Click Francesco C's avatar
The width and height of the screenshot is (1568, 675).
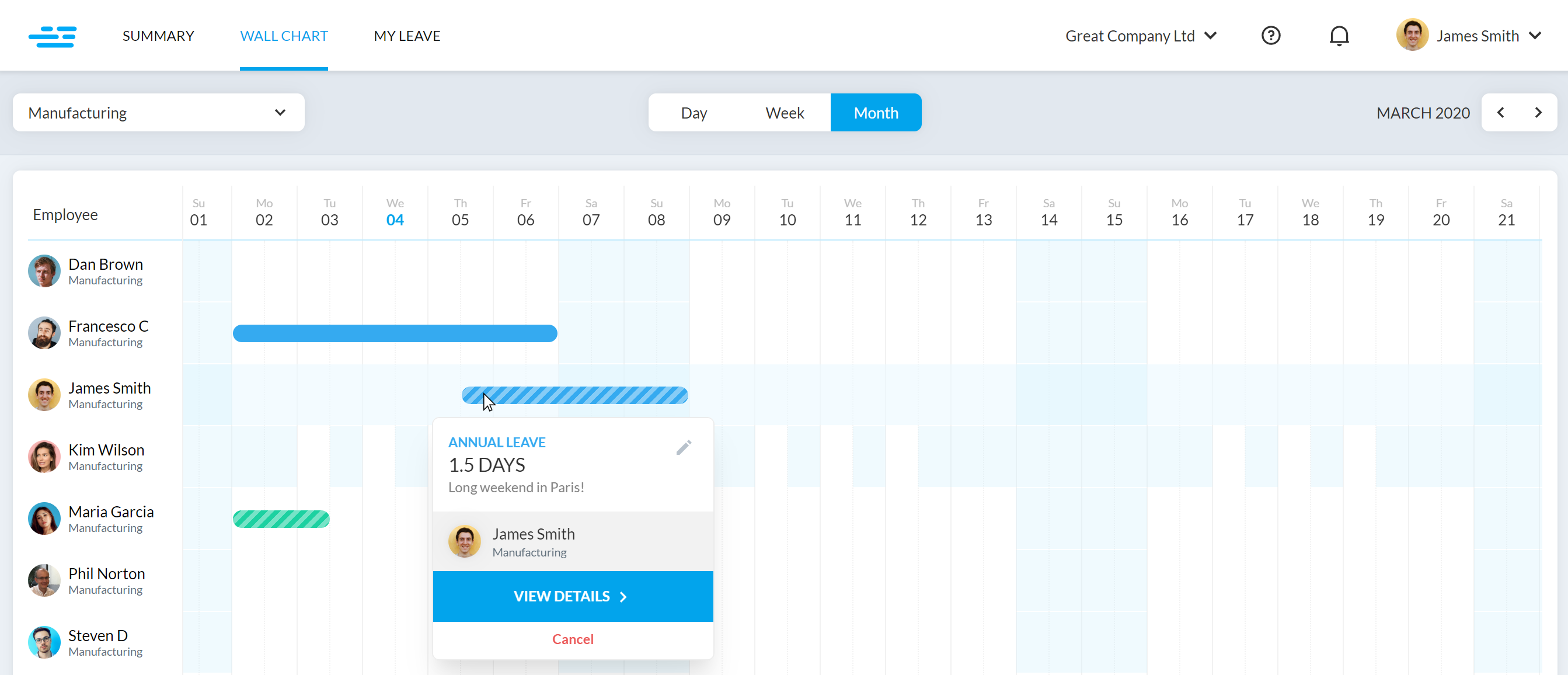point(44,333)
